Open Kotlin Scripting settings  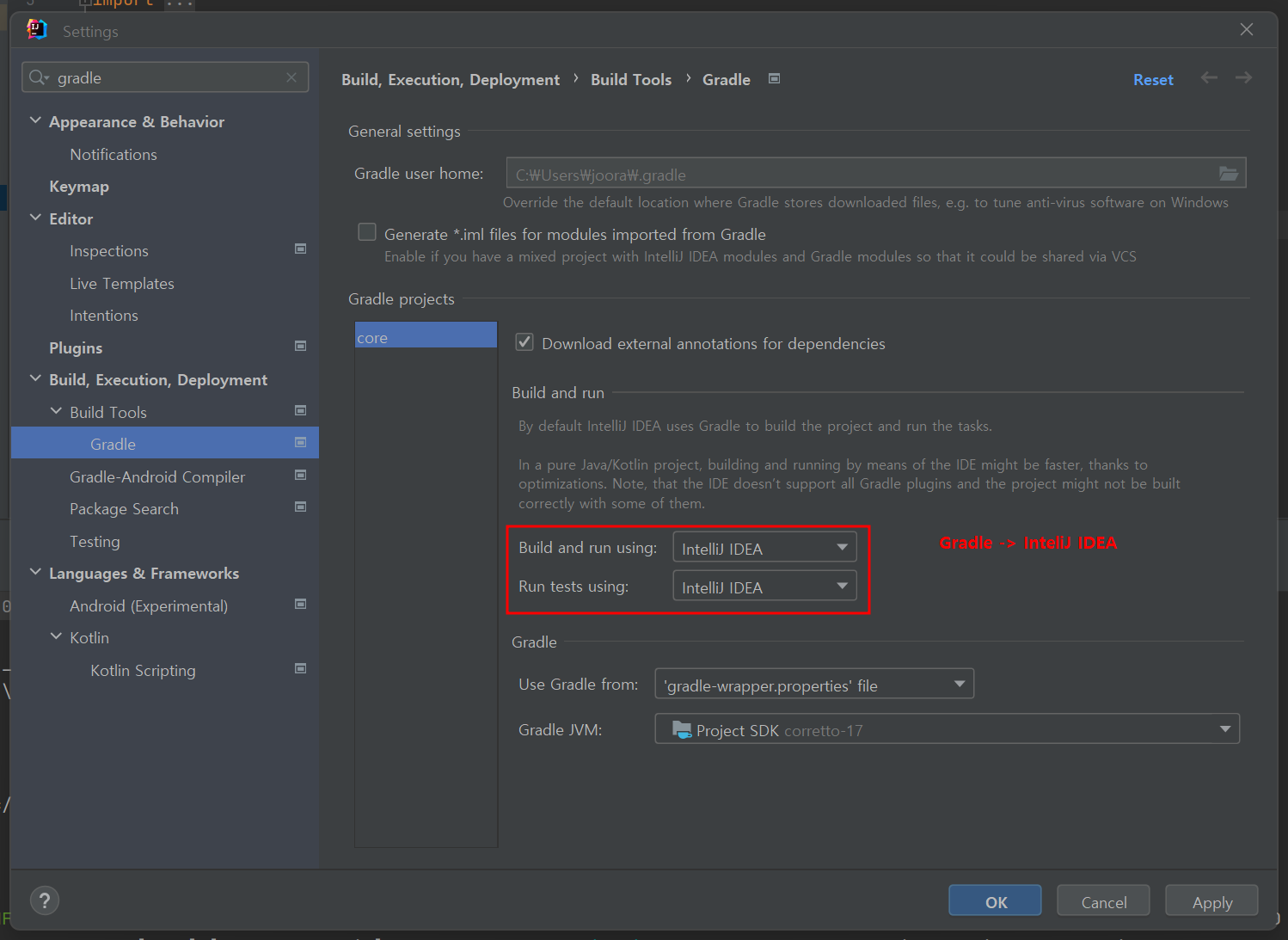(x=143, y=671)
